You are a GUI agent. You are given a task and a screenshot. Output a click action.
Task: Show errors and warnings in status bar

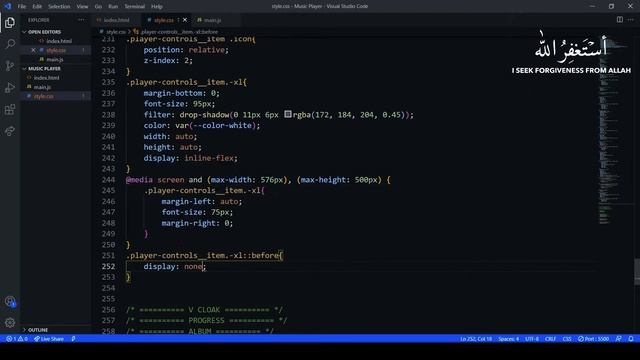pos(17,339)
